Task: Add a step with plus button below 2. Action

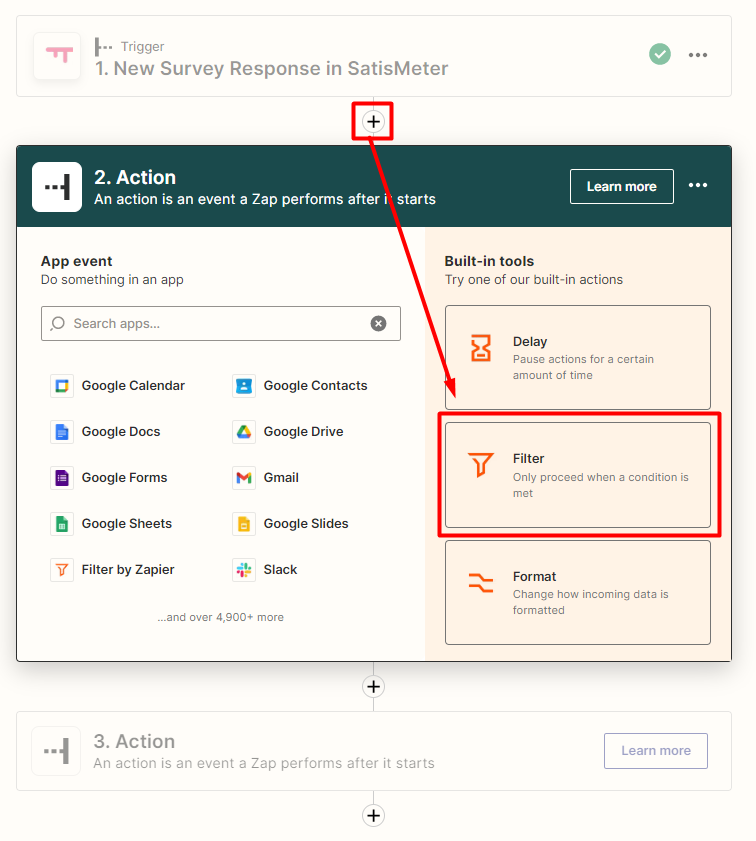Action: 373,687
